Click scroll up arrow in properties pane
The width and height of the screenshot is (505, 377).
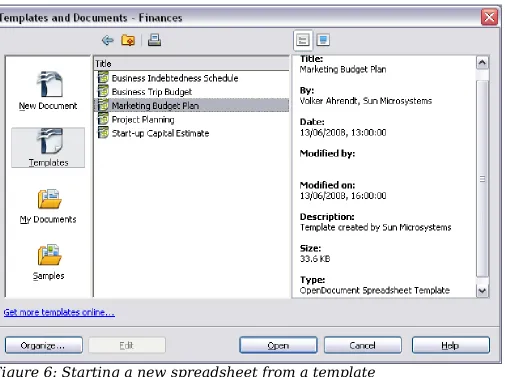click(x=482, y=63)
